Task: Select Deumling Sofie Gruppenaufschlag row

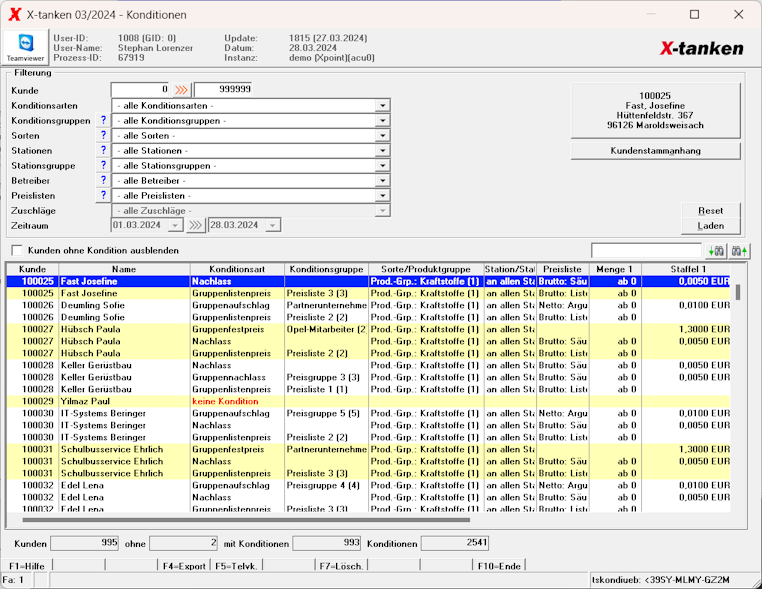Action: pyautogui.click(x=368, y=305)
